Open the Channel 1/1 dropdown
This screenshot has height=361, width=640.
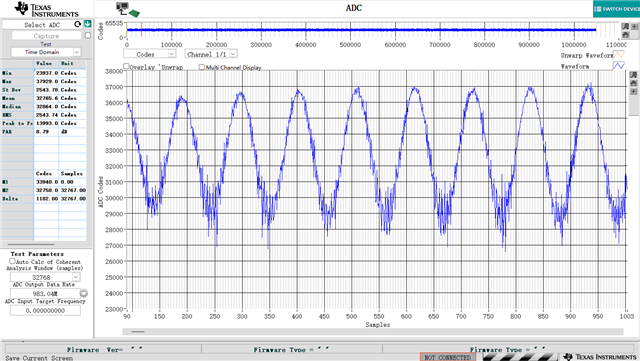[211, 54]
